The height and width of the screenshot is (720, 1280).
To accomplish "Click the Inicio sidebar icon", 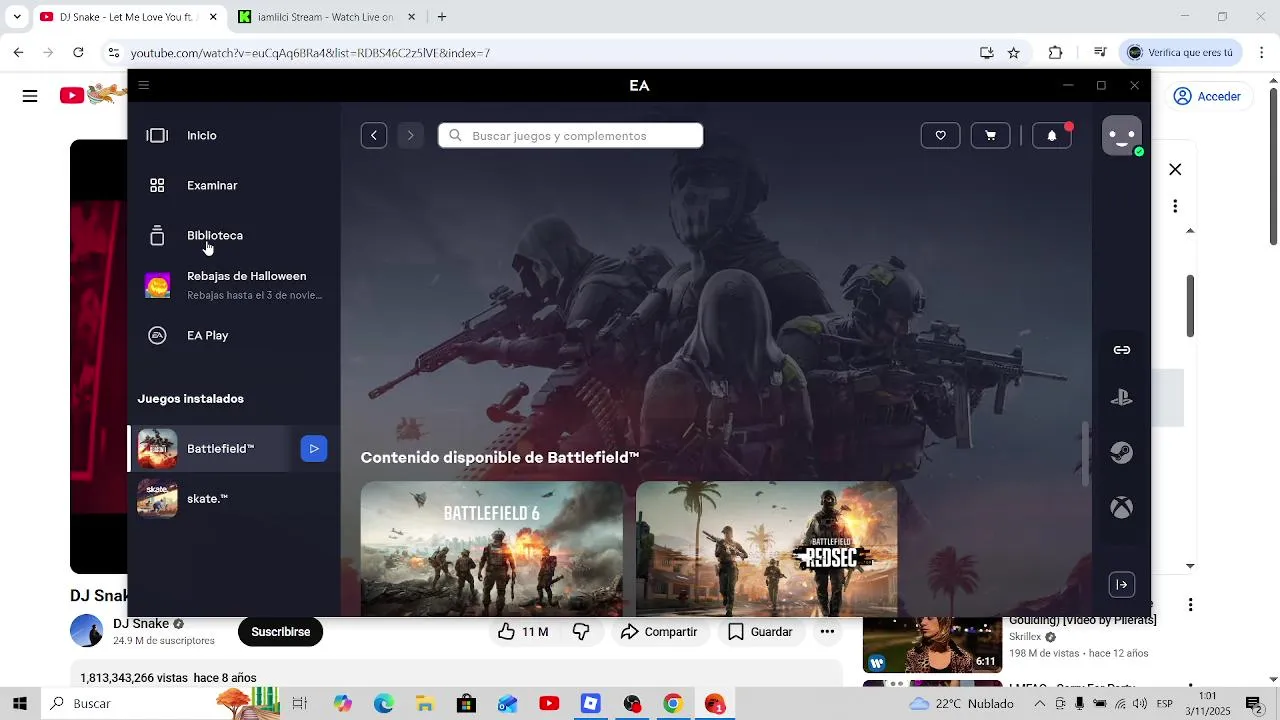I will point(157,135).
